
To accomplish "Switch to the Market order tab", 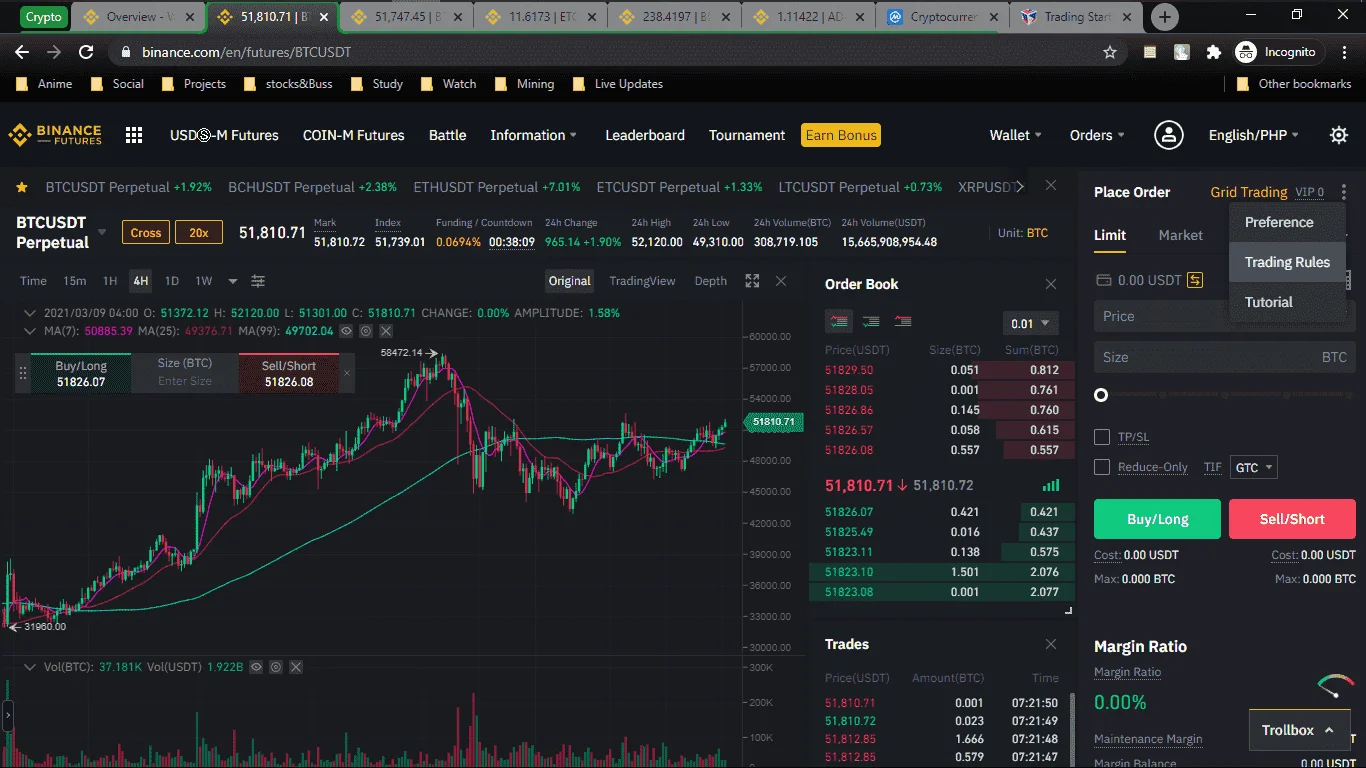I will [x=1180, y=235].
